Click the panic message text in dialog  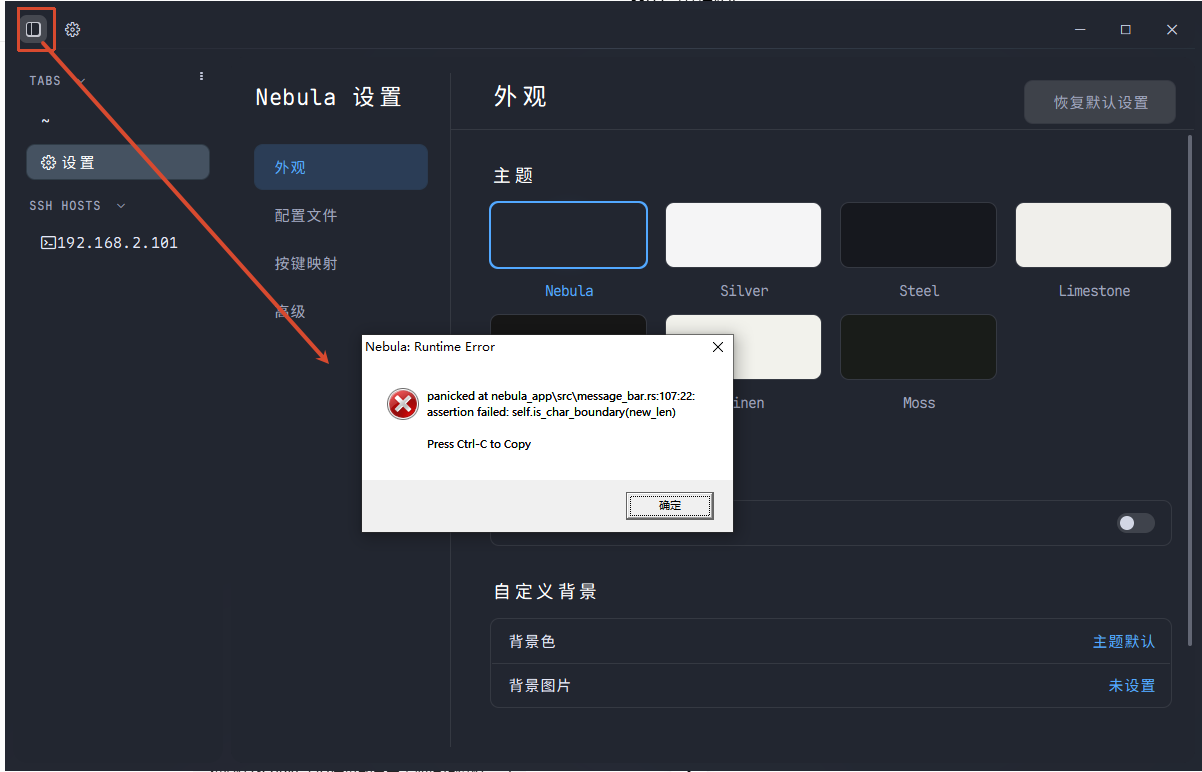561,404
